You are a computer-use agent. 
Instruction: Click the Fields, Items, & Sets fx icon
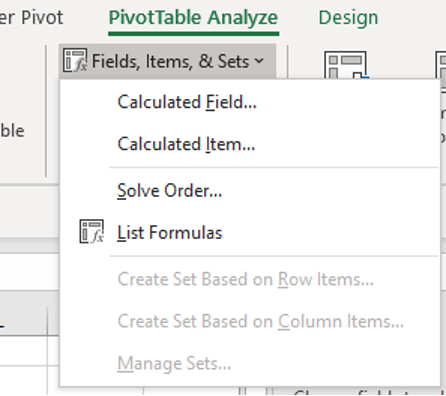click(75, 60)
